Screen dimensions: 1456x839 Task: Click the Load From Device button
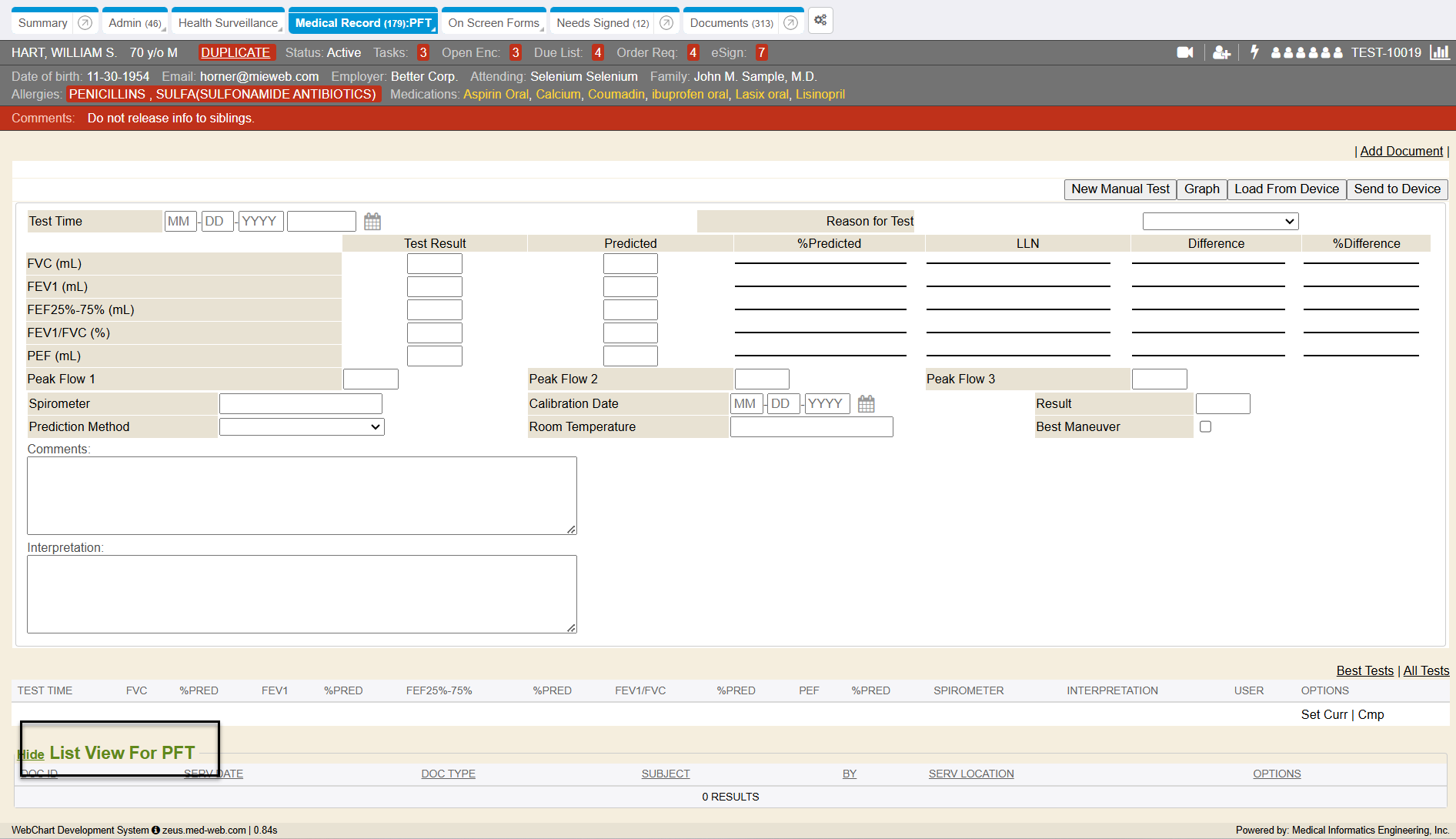coord(1286,189)
